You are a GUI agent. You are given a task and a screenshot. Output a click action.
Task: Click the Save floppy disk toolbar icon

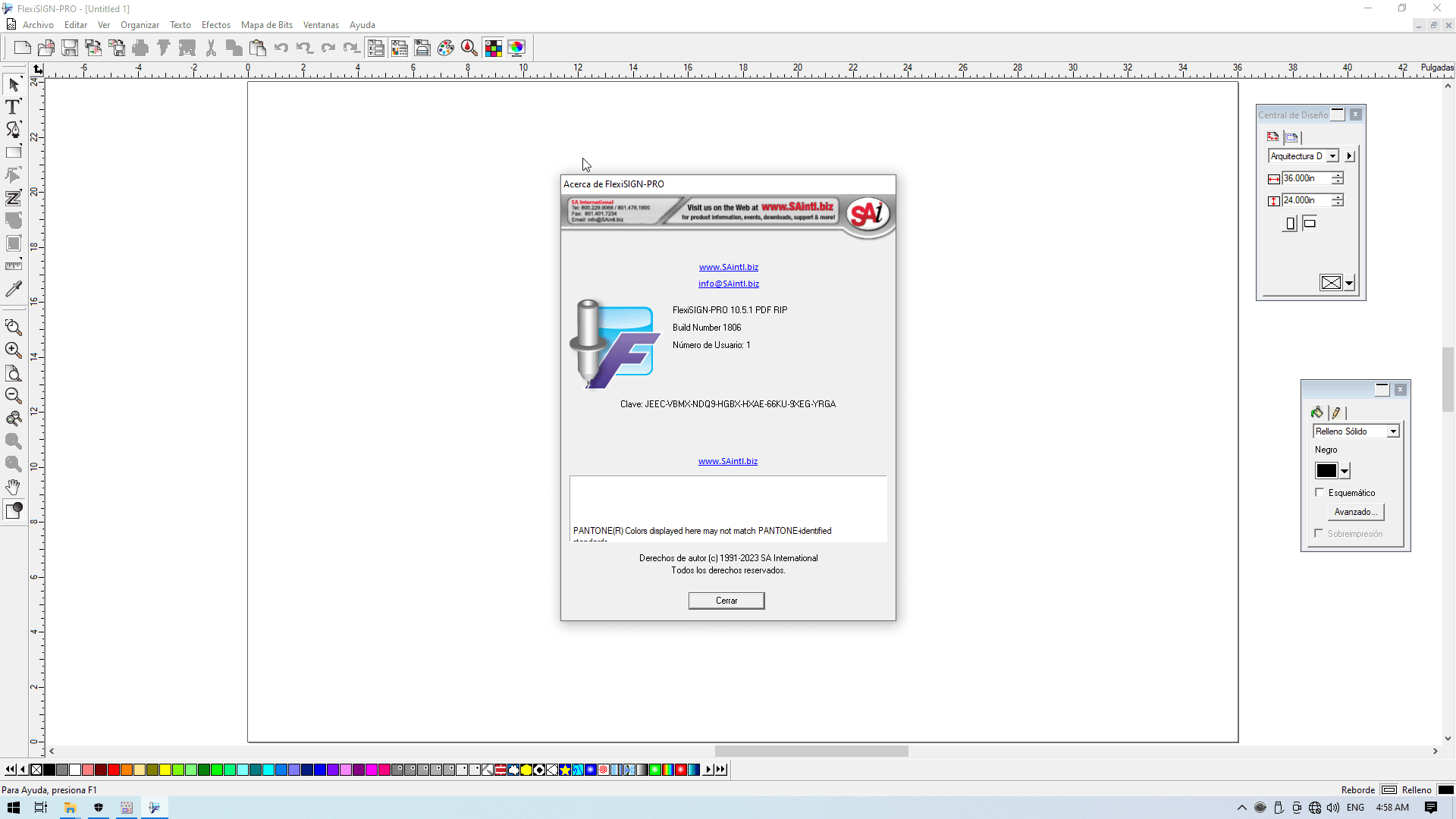point(70,49)
